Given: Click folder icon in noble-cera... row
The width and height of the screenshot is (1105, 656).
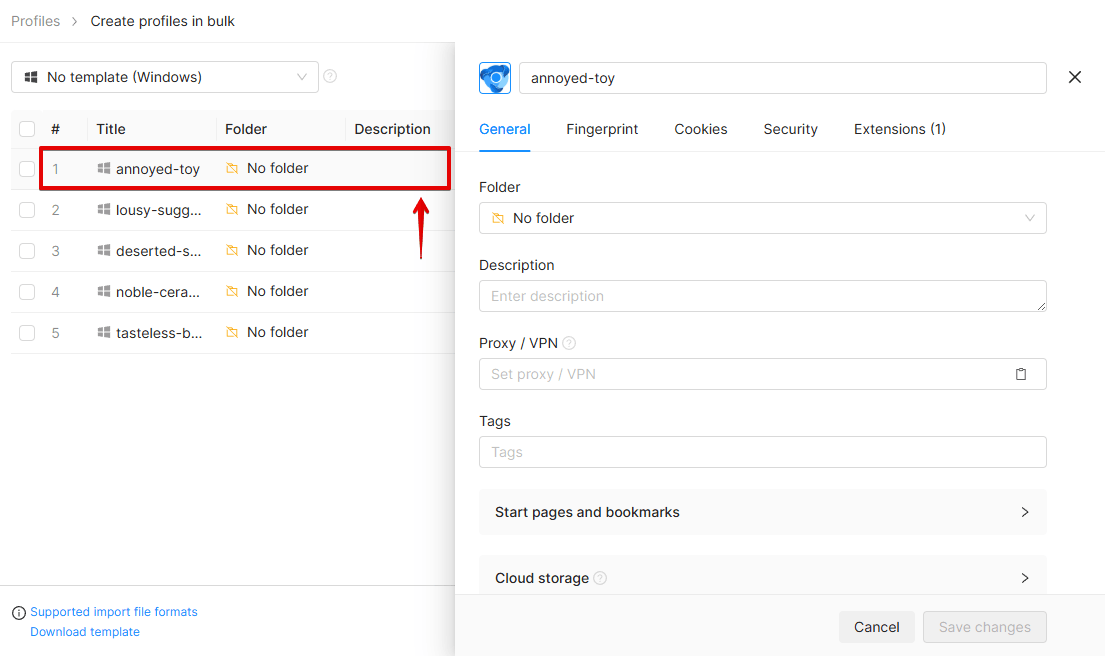Looking at the screenshot, I should 232,291.
